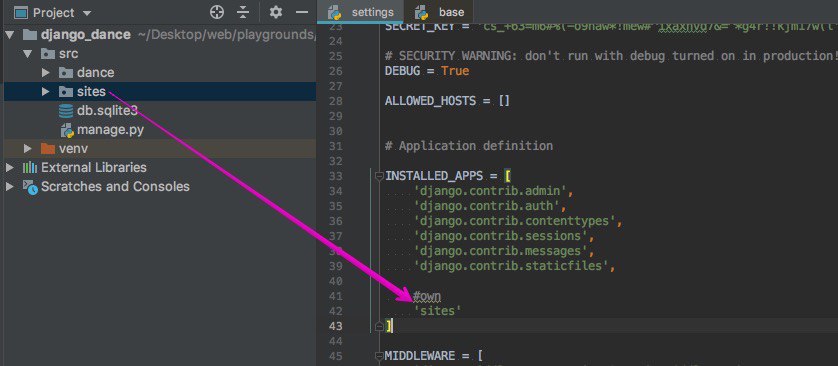838x366 pixels.
Task: Switch to the settings editor tab
Action: coord(361,12)
